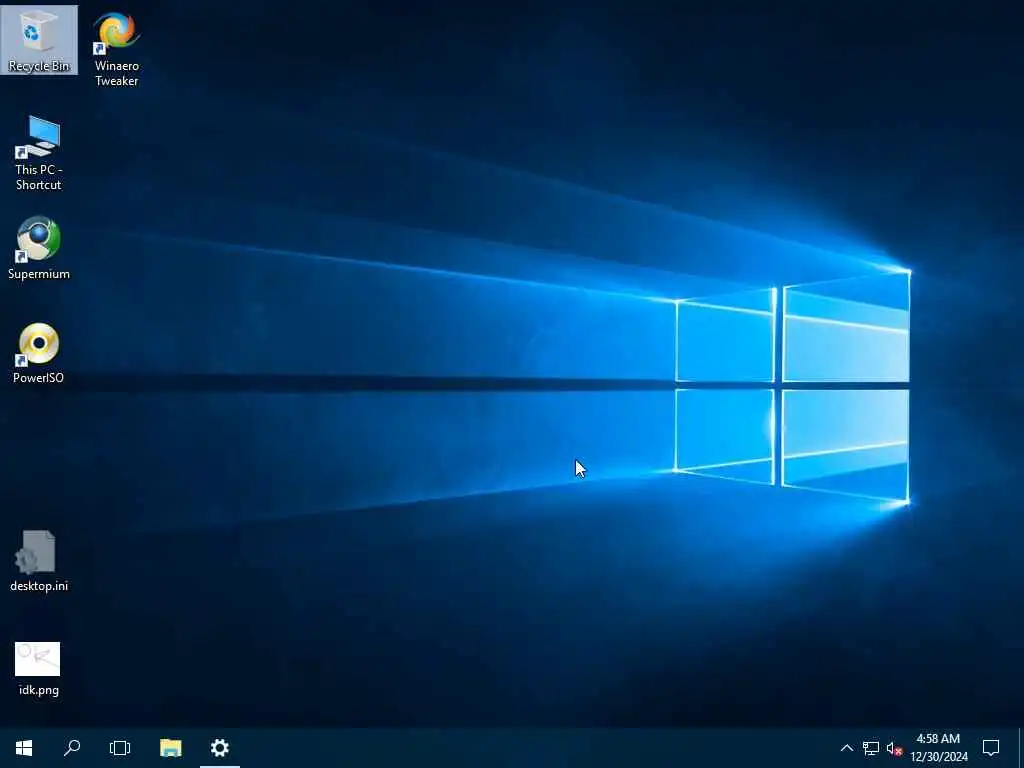The width and height of the screenshot is (1024, 768).
Task: Open the Action Center notifications icon
Action: pyautogui.click(x=991, y=748)
